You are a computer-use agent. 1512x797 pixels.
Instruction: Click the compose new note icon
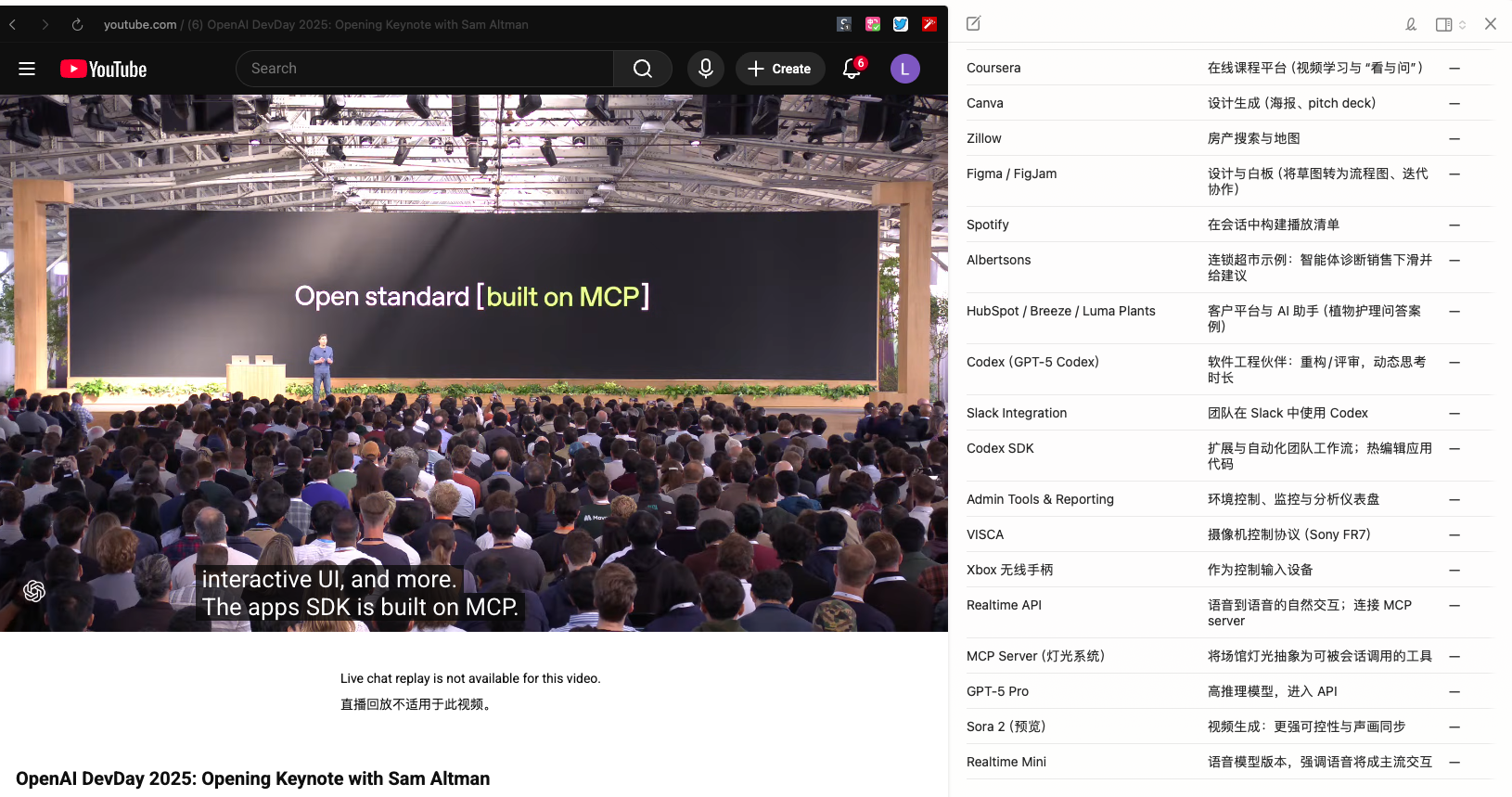[973, 24]
